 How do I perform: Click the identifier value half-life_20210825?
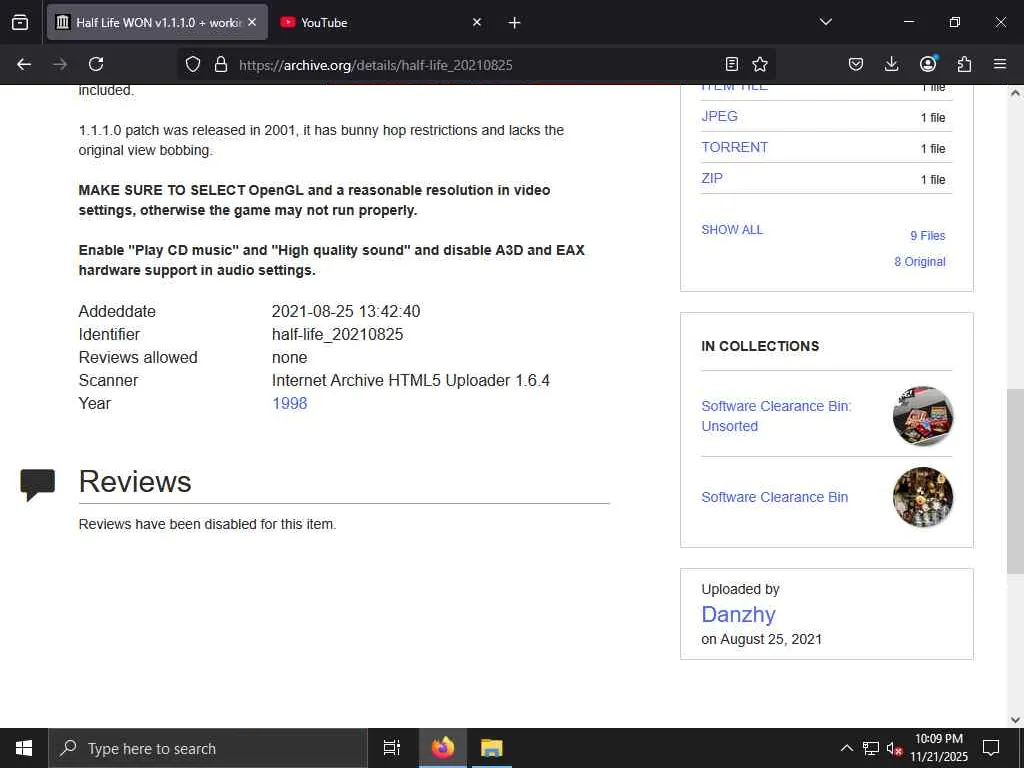click(x=338, y=334)
